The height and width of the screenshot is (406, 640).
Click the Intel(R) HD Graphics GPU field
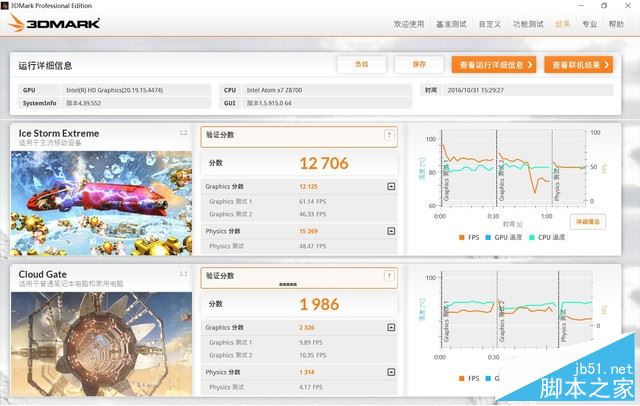pos(136,90)
